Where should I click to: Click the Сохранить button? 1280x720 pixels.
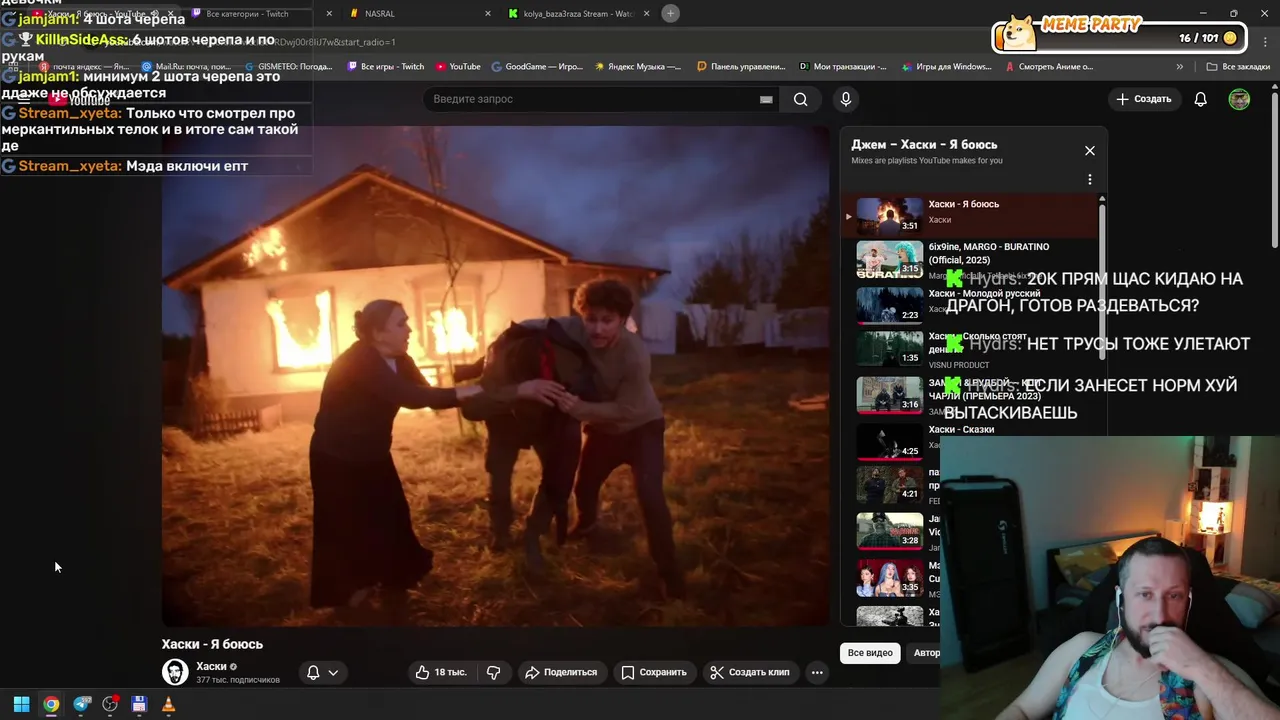[654, 672]
